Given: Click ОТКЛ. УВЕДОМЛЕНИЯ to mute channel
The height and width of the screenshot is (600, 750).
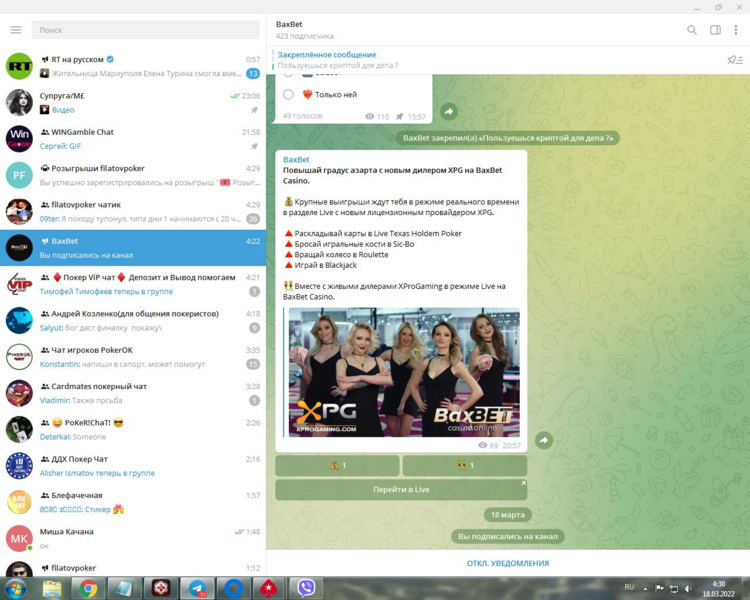Looking at the screenshot, I should click(x=508, y=563).
